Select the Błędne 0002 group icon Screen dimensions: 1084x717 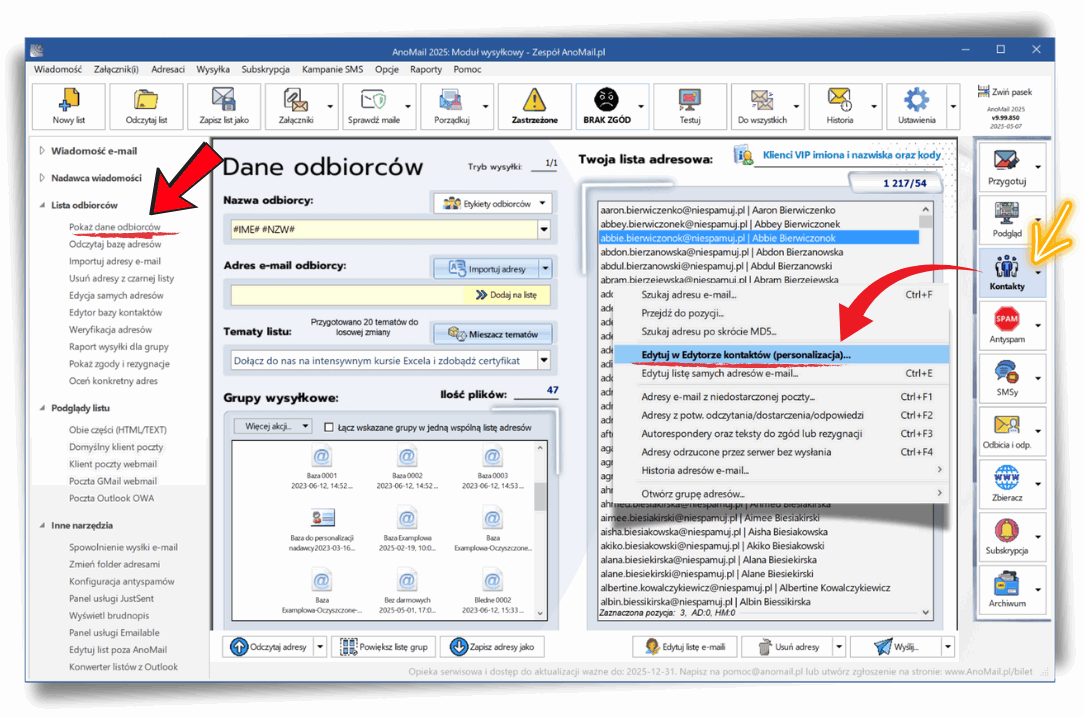[492, 580]
